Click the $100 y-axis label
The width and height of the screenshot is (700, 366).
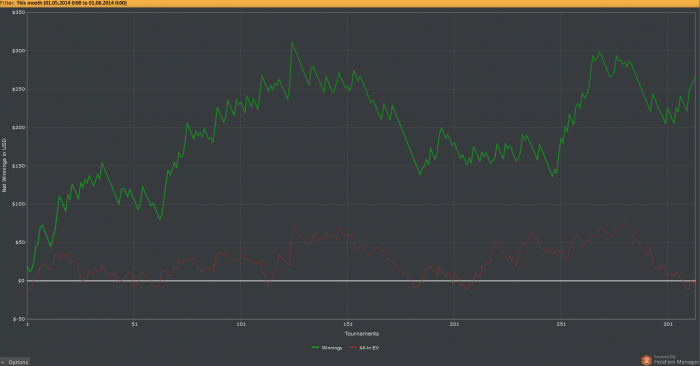pos(19,204)
